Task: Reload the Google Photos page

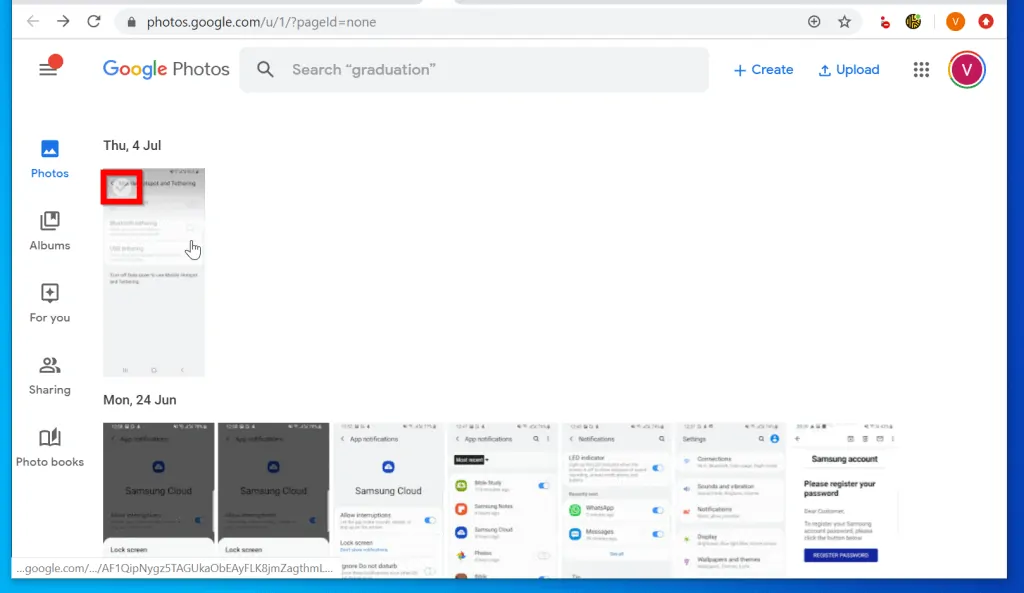Action: point(94,21)
